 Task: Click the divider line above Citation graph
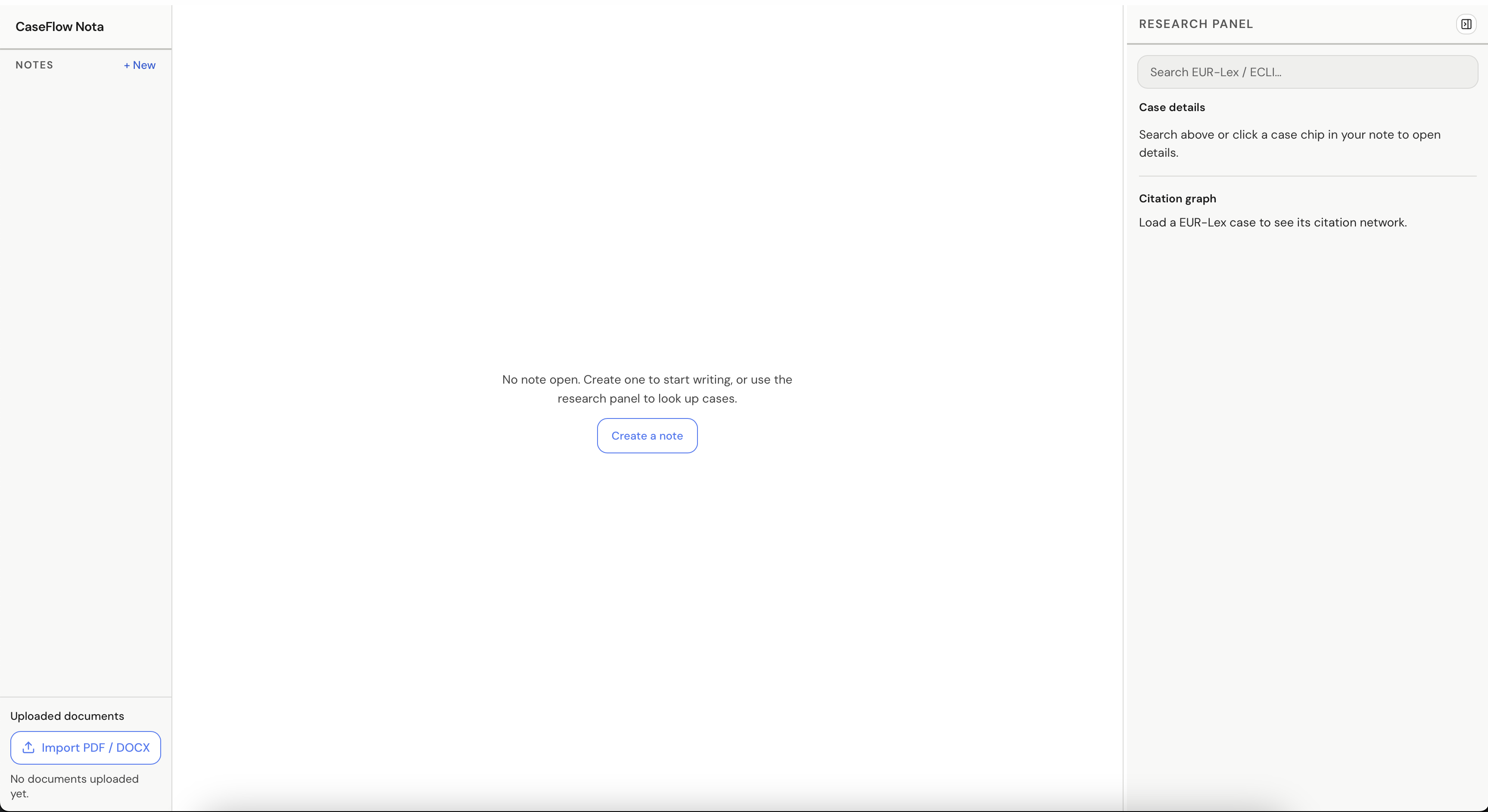coord(1307,176)
